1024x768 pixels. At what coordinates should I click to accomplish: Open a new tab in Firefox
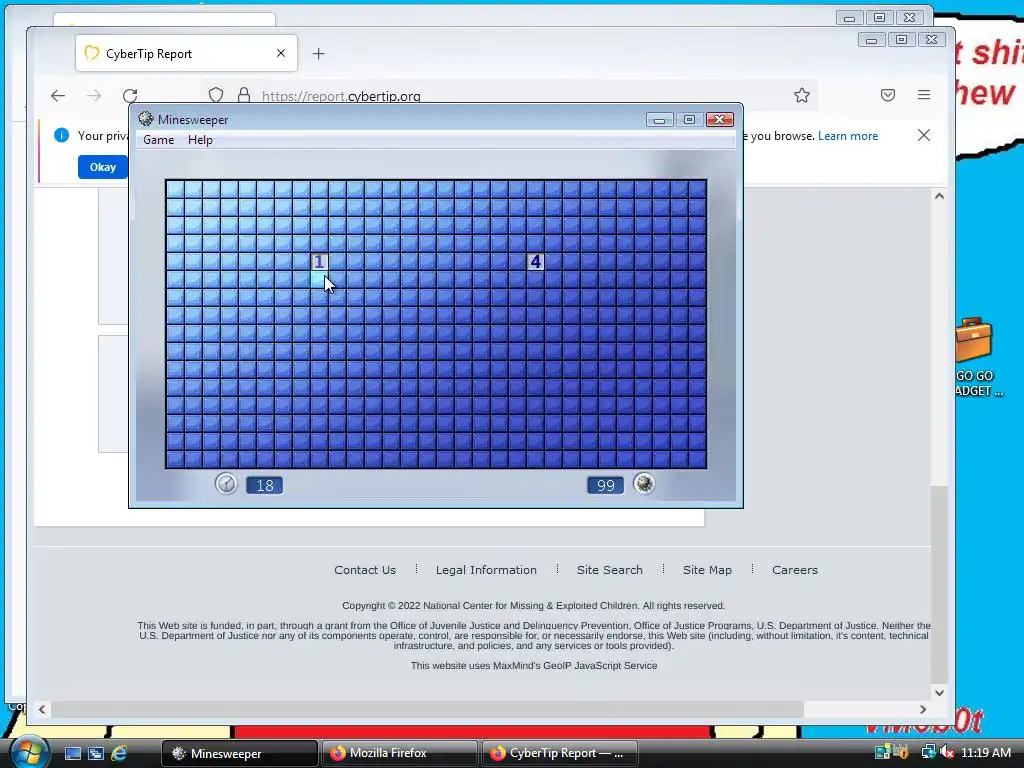(319, 54)
